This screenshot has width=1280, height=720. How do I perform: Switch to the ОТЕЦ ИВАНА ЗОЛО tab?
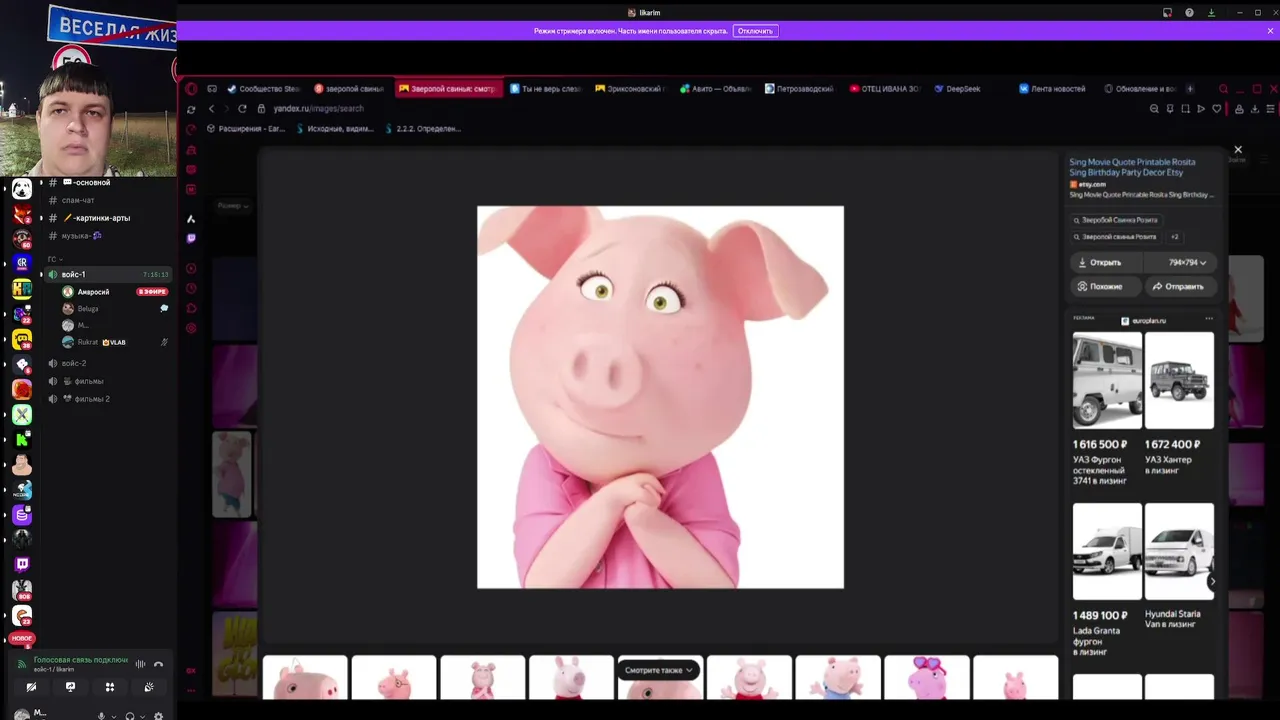[x=884, y=88]
